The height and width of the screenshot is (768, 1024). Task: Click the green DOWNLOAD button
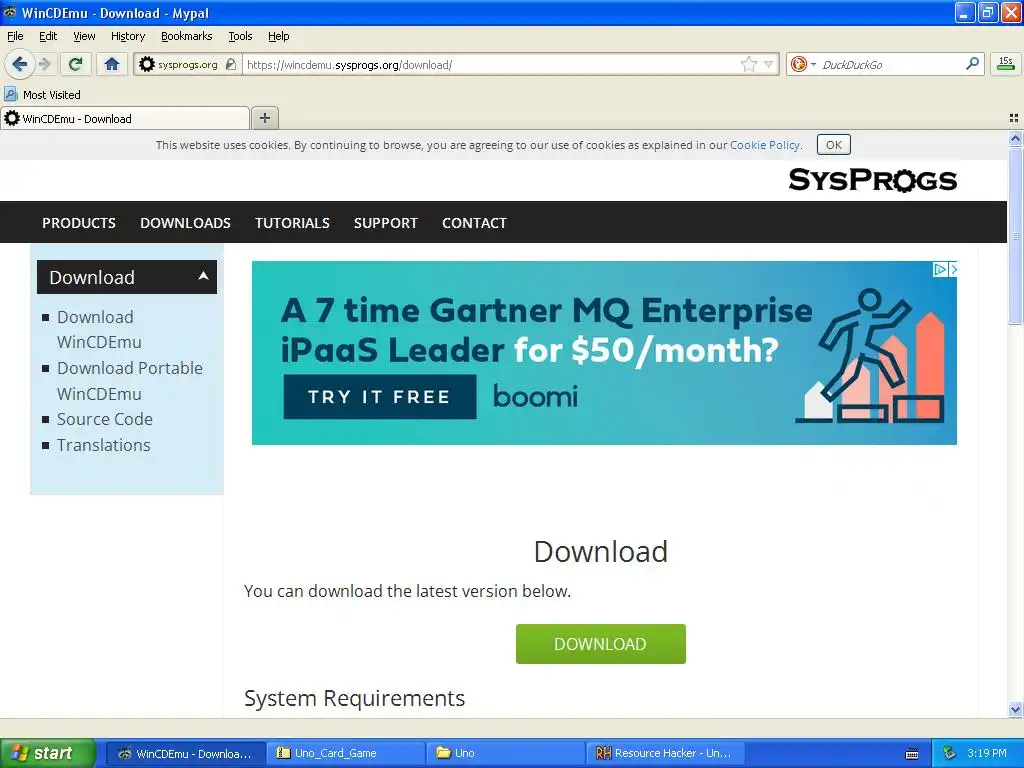pos(601,644)
